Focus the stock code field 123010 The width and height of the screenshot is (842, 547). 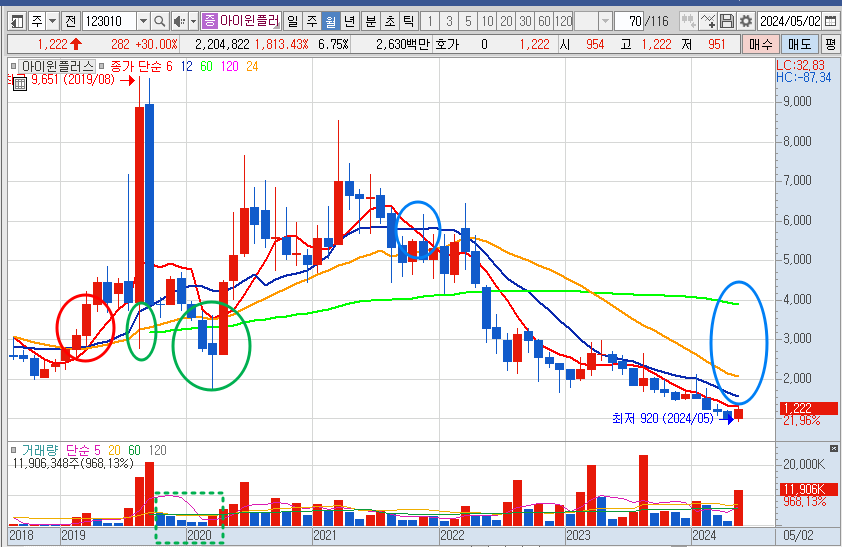[x=110, y=21]
